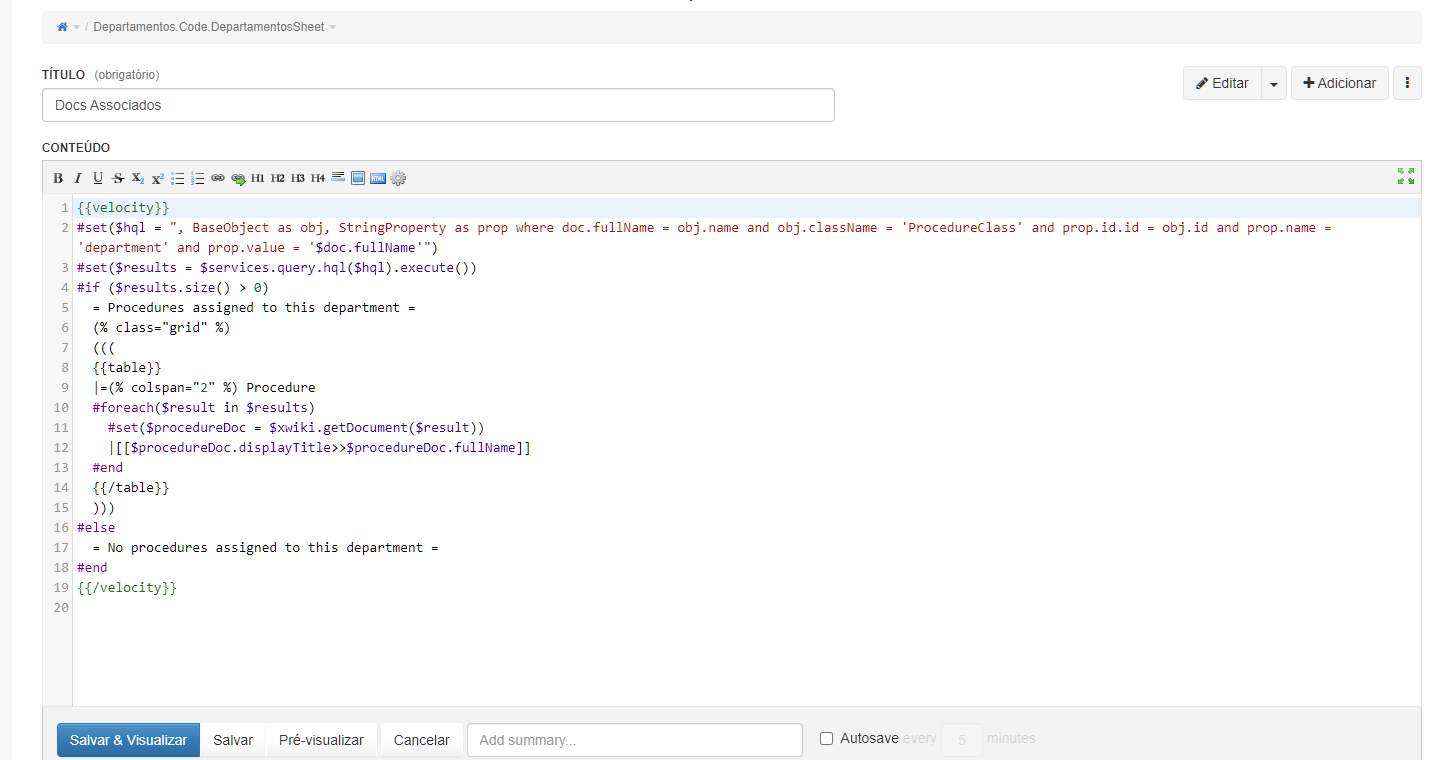The height and width of the screenshot is (760, 1433).
Task: Apply superscript formatting
Action: (158, 178)
